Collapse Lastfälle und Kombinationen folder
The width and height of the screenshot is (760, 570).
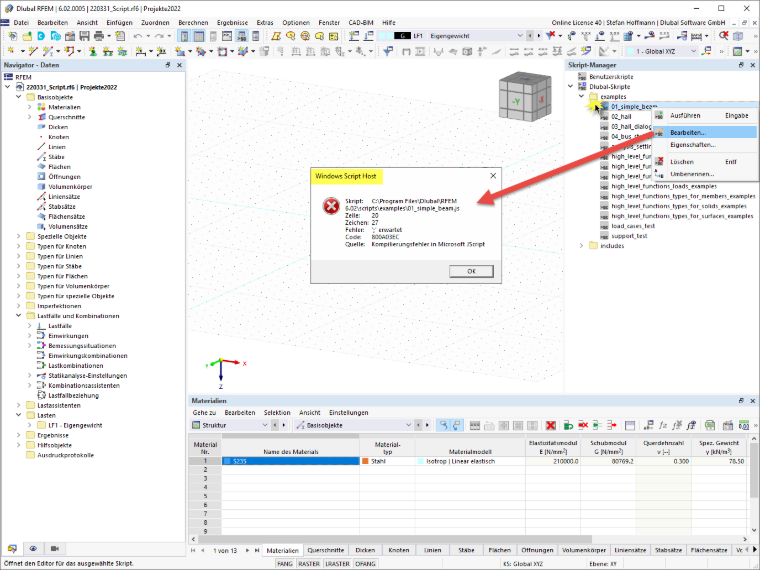click(19, 316)
